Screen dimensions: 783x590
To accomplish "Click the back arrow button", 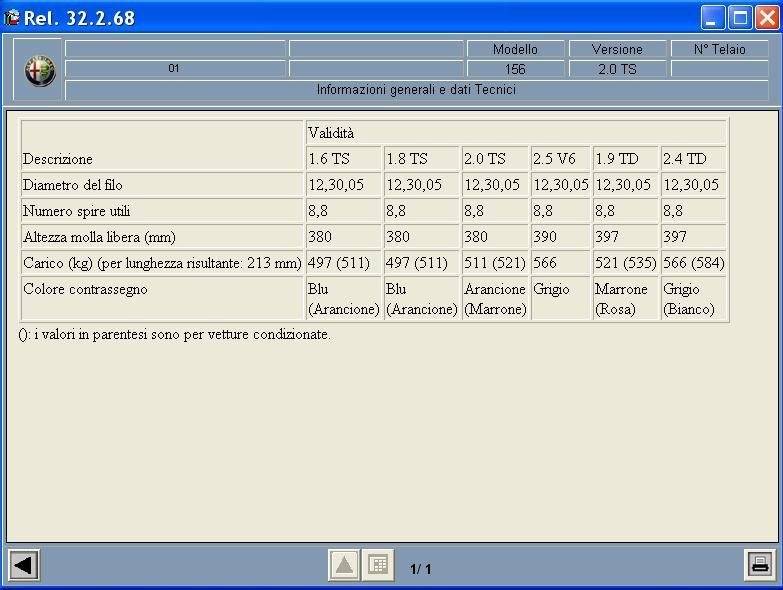I will tap(23, 566).
